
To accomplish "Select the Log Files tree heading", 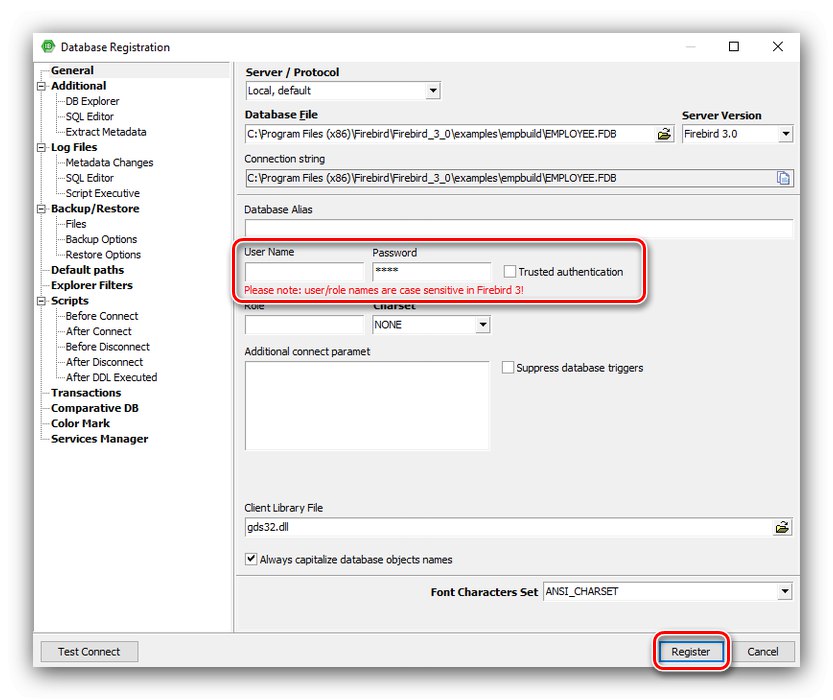I will pos(74,148).
